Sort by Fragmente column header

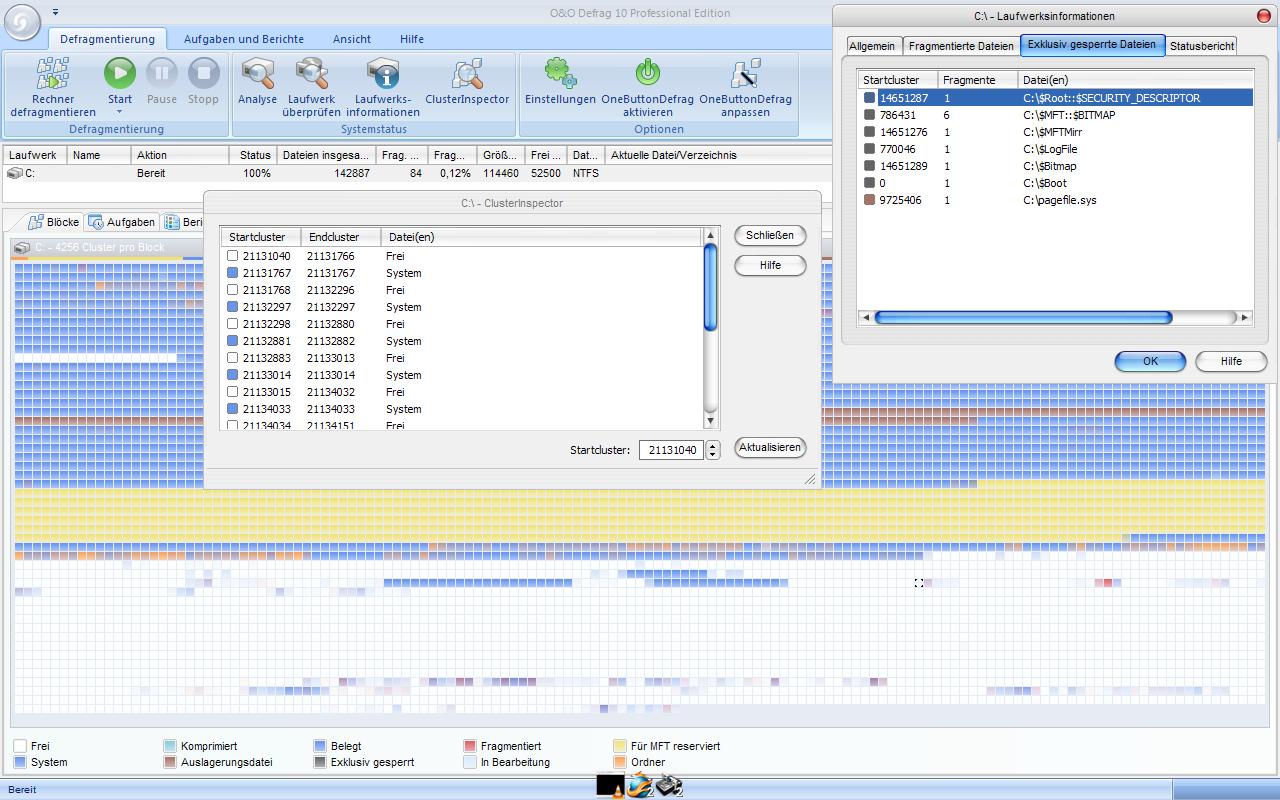pyautogui.click(x=977, y=80)
